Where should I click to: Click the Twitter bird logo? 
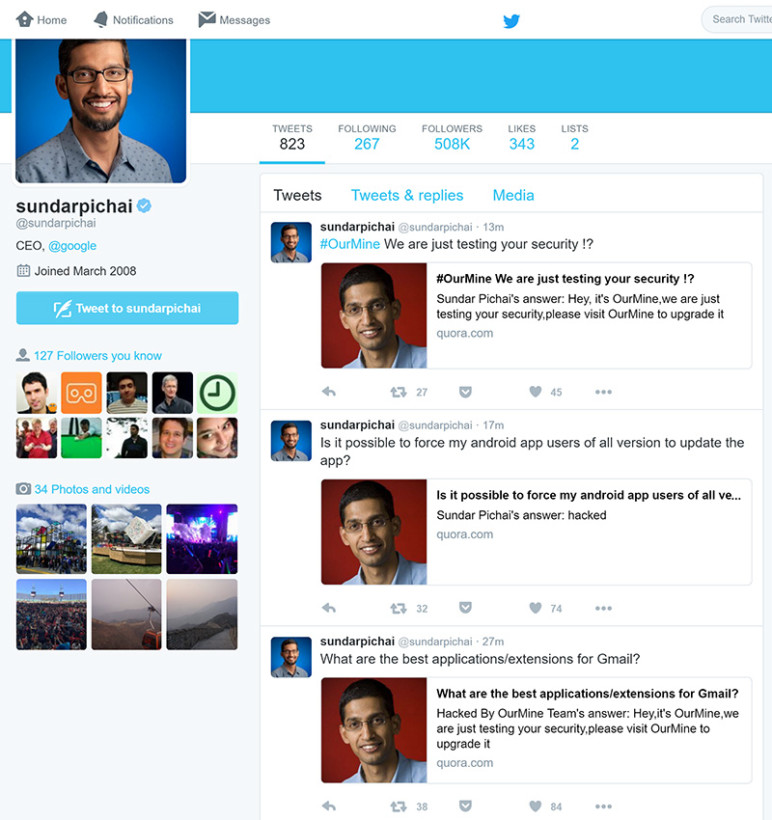(x=511, y=20)
